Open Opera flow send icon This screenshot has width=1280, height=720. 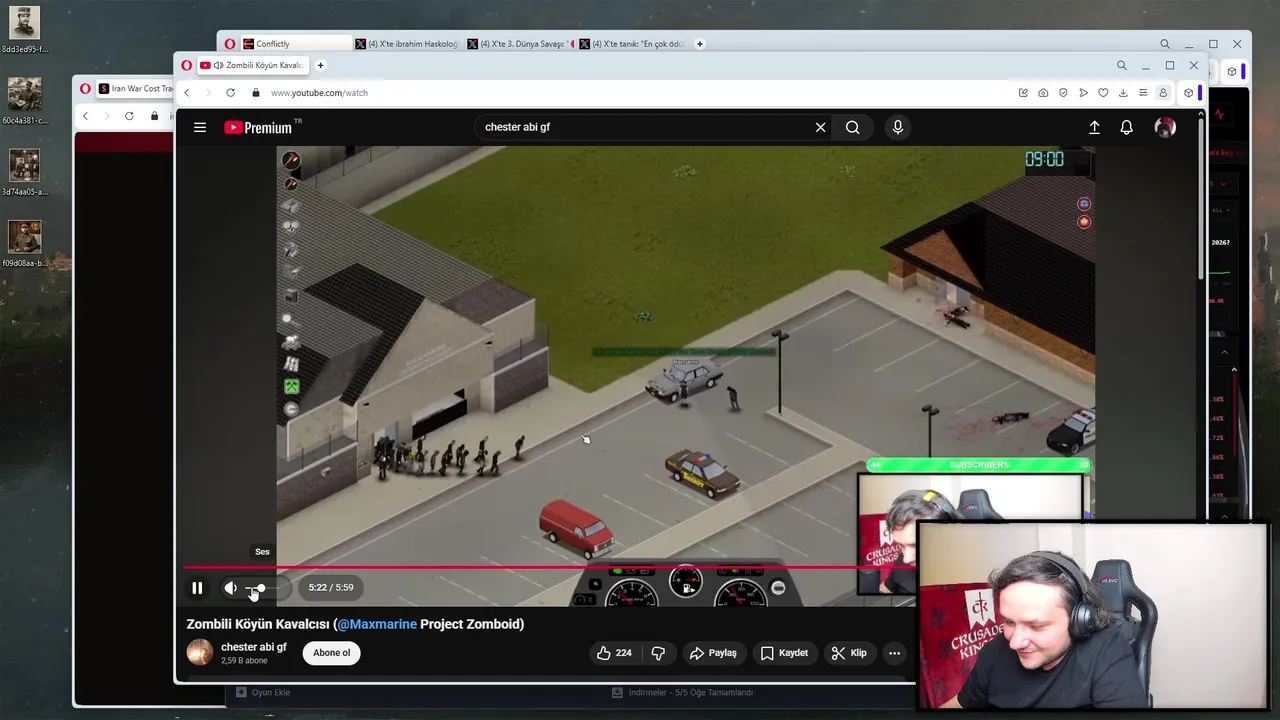click(1083, 93)
